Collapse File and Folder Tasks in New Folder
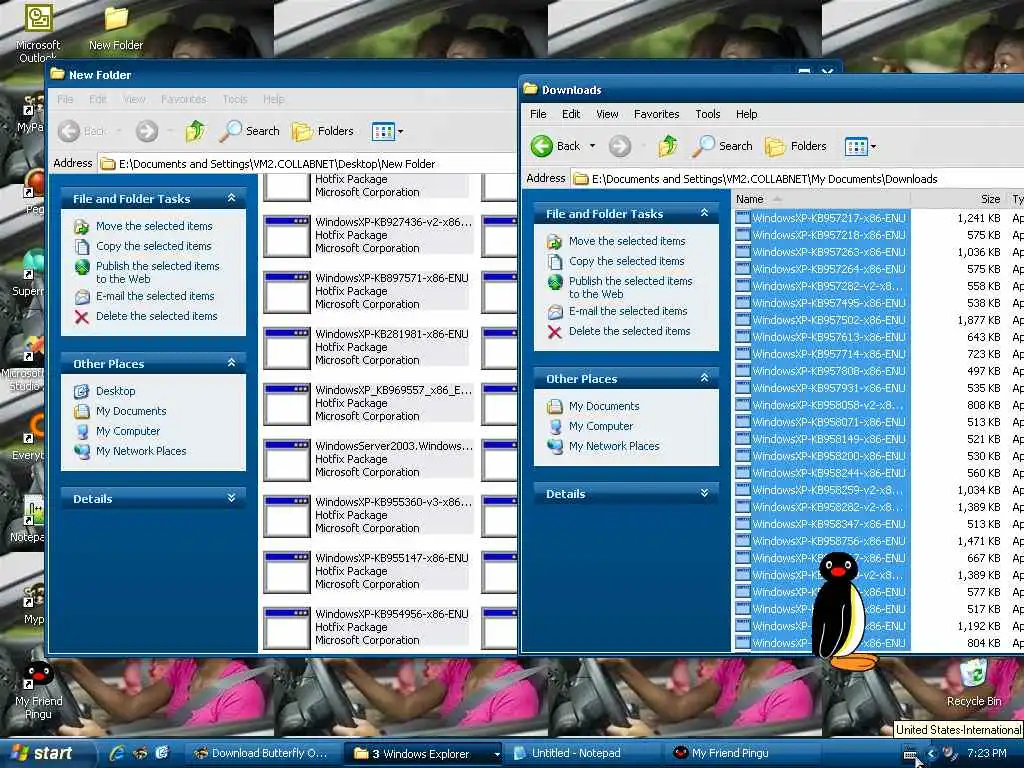 coord(231,198)
